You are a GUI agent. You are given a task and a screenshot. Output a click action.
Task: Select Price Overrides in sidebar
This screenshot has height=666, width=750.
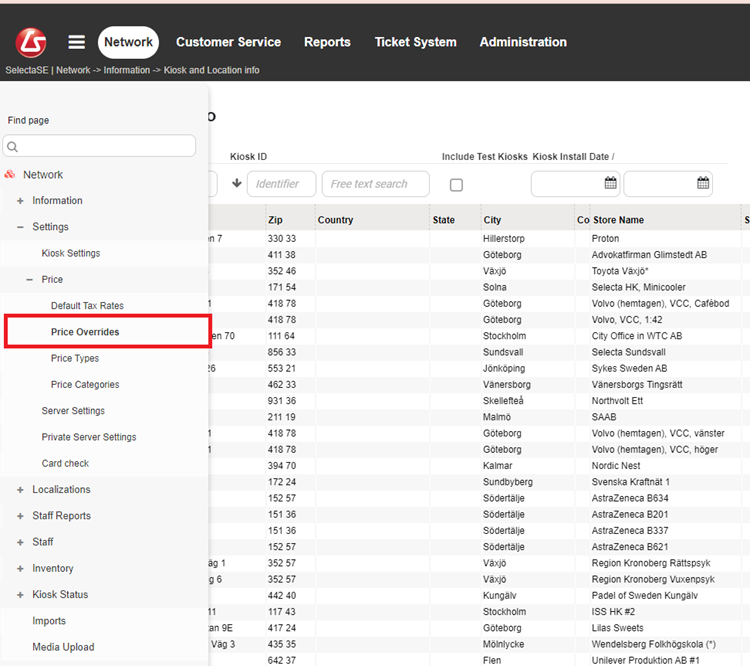pyautogui.click(x=85, y=332)
